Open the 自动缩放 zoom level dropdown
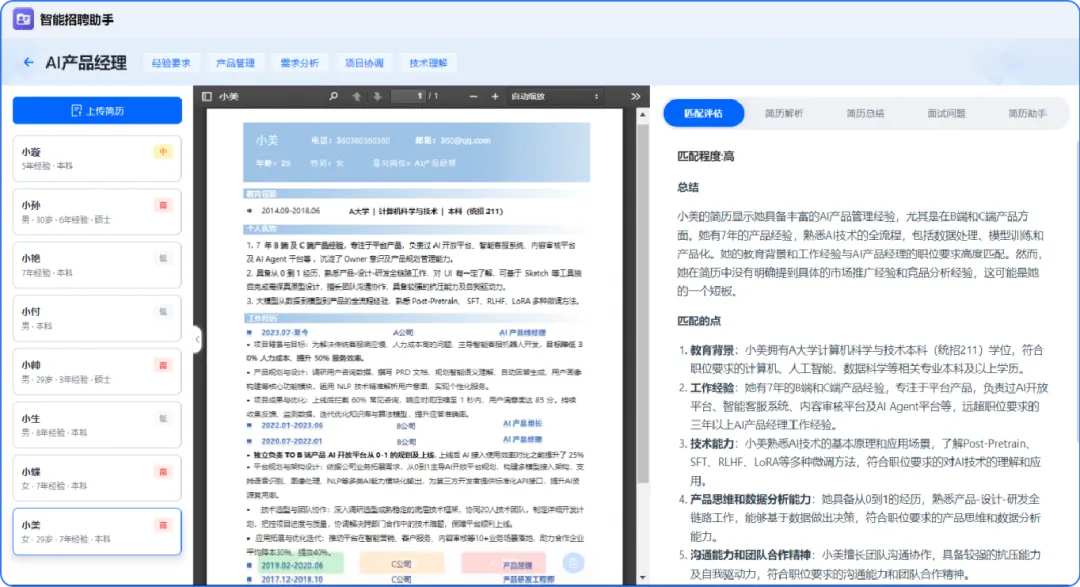The image size is (1080, 587). point(555,96)
